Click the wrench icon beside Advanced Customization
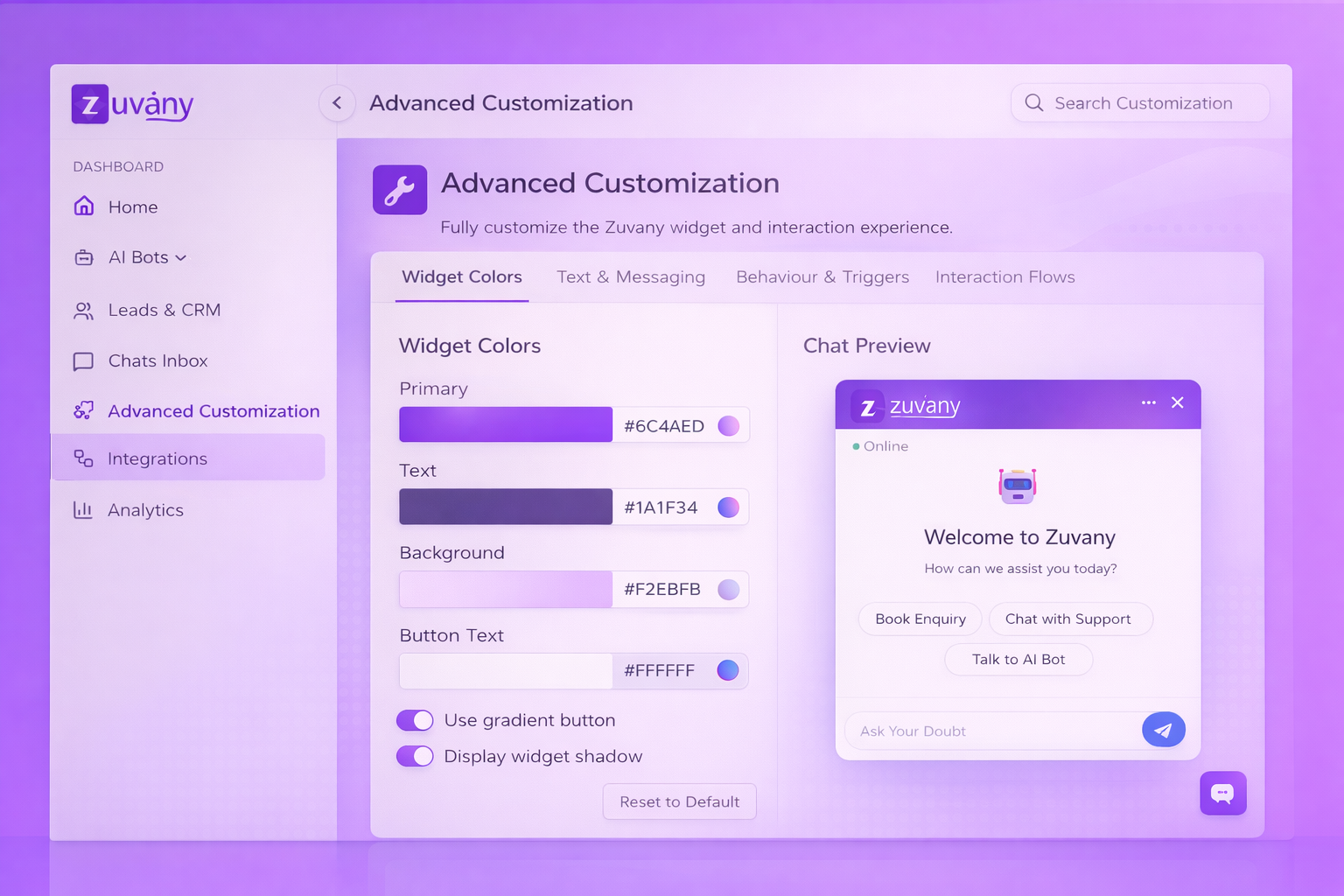Image resolution: width=1344 pixels, height=896 pixels. click(400, 190)
